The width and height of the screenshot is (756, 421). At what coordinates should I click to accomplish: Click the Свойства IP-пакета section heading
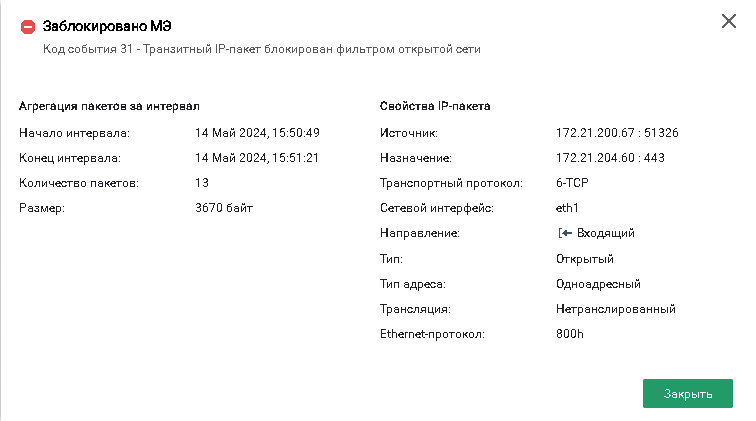point(435,106)
